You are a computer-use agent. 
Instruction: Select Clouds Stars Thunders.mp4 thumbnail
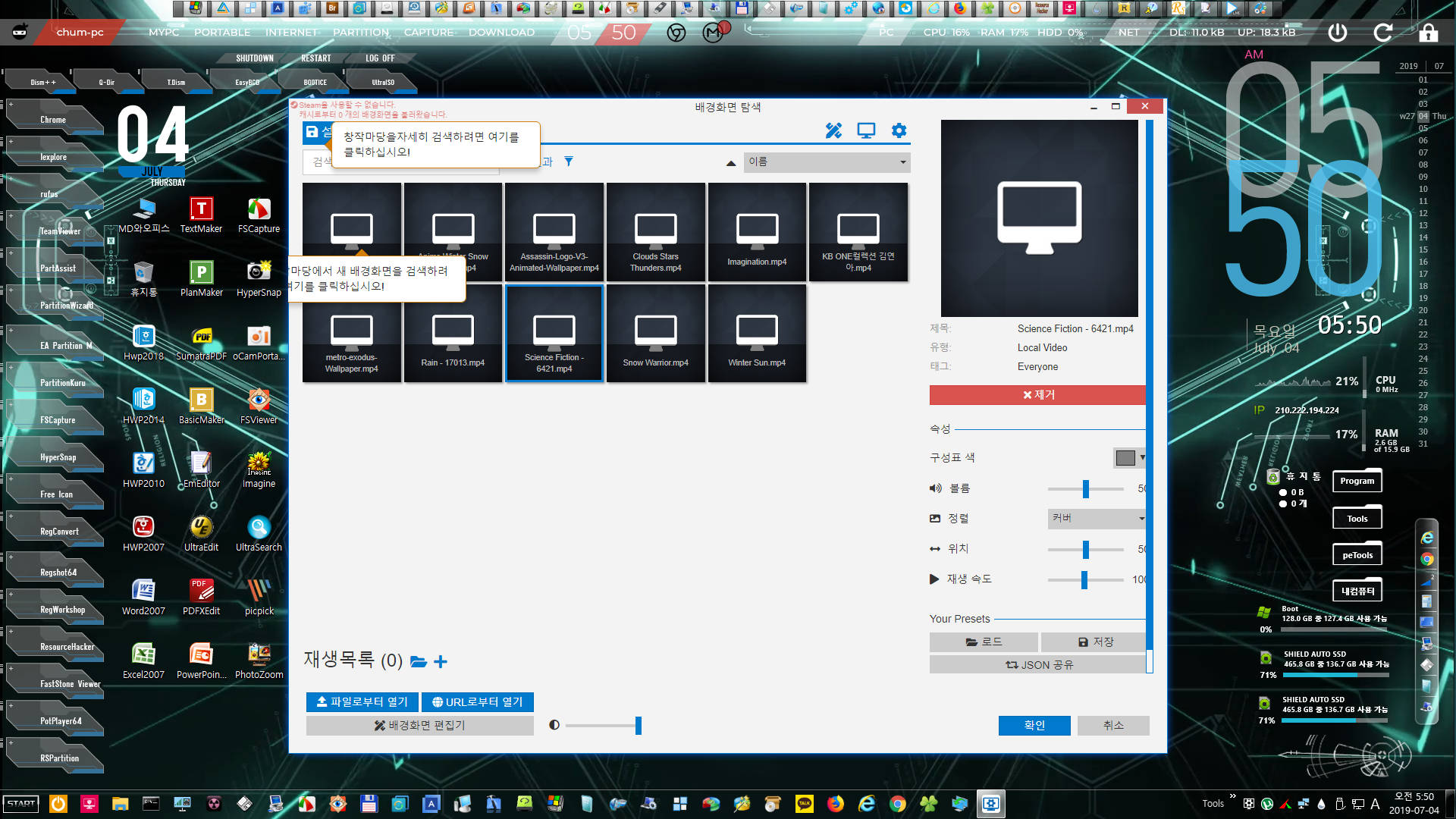[656, 232]
